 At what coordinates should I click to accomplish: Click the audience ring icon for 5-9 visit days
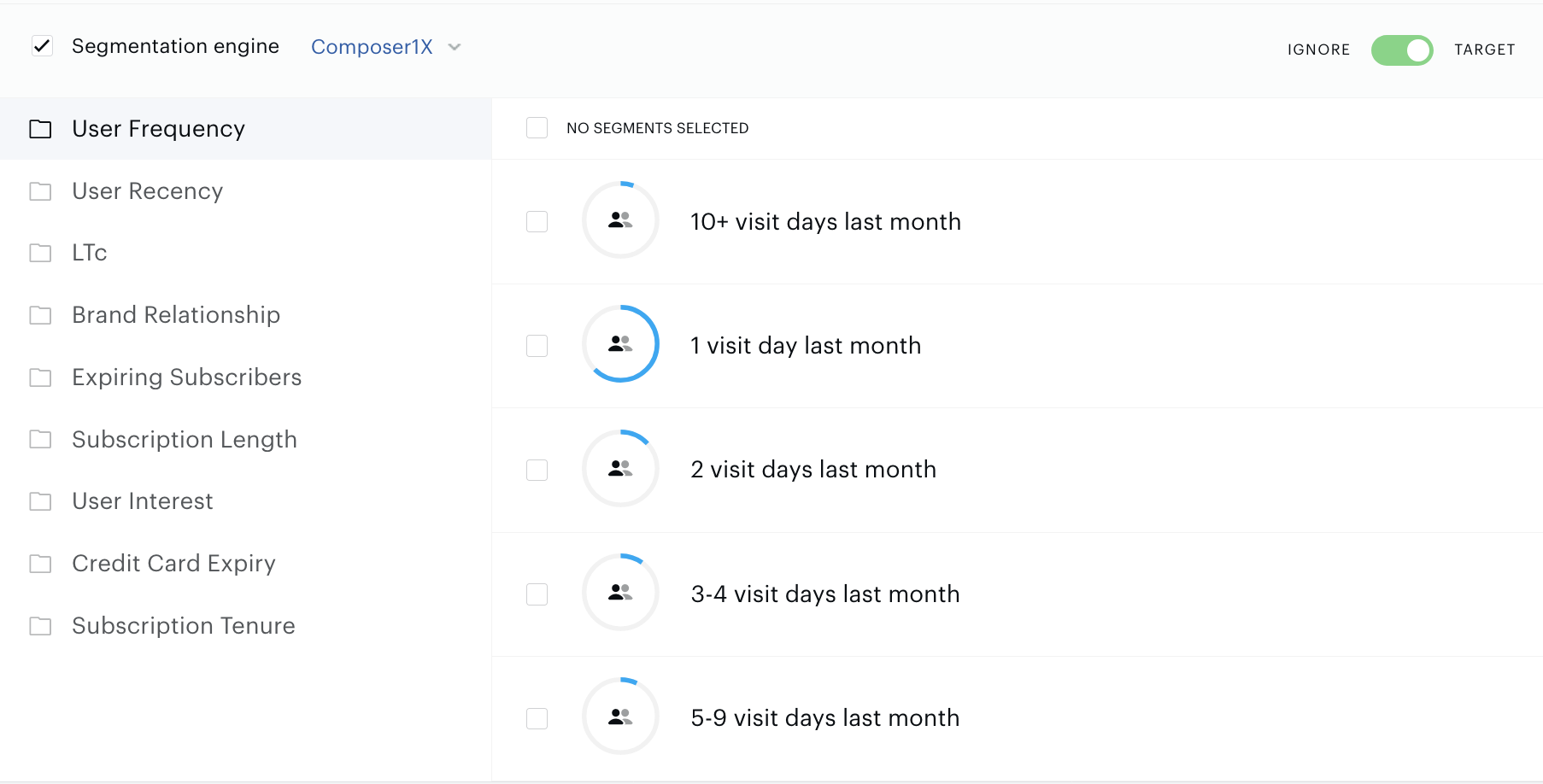[620, 717]
